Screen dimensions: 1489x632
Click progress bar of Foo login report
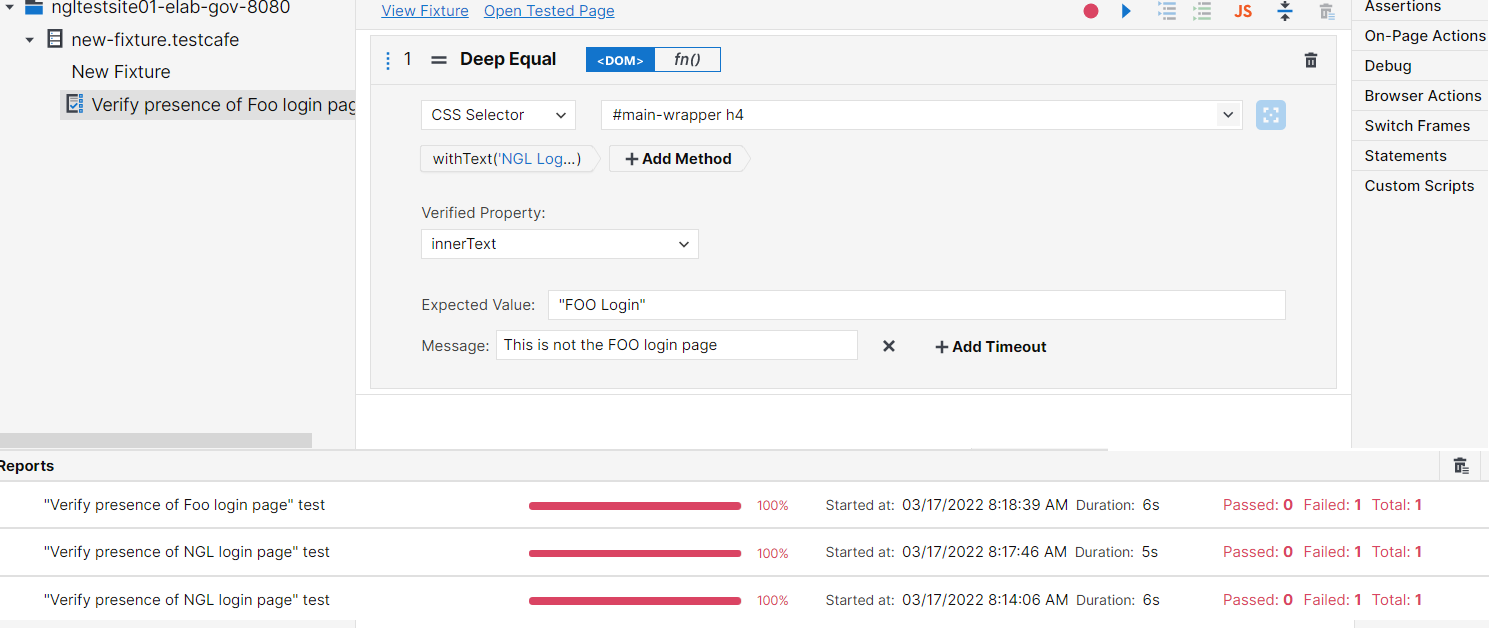click(635, 506)
